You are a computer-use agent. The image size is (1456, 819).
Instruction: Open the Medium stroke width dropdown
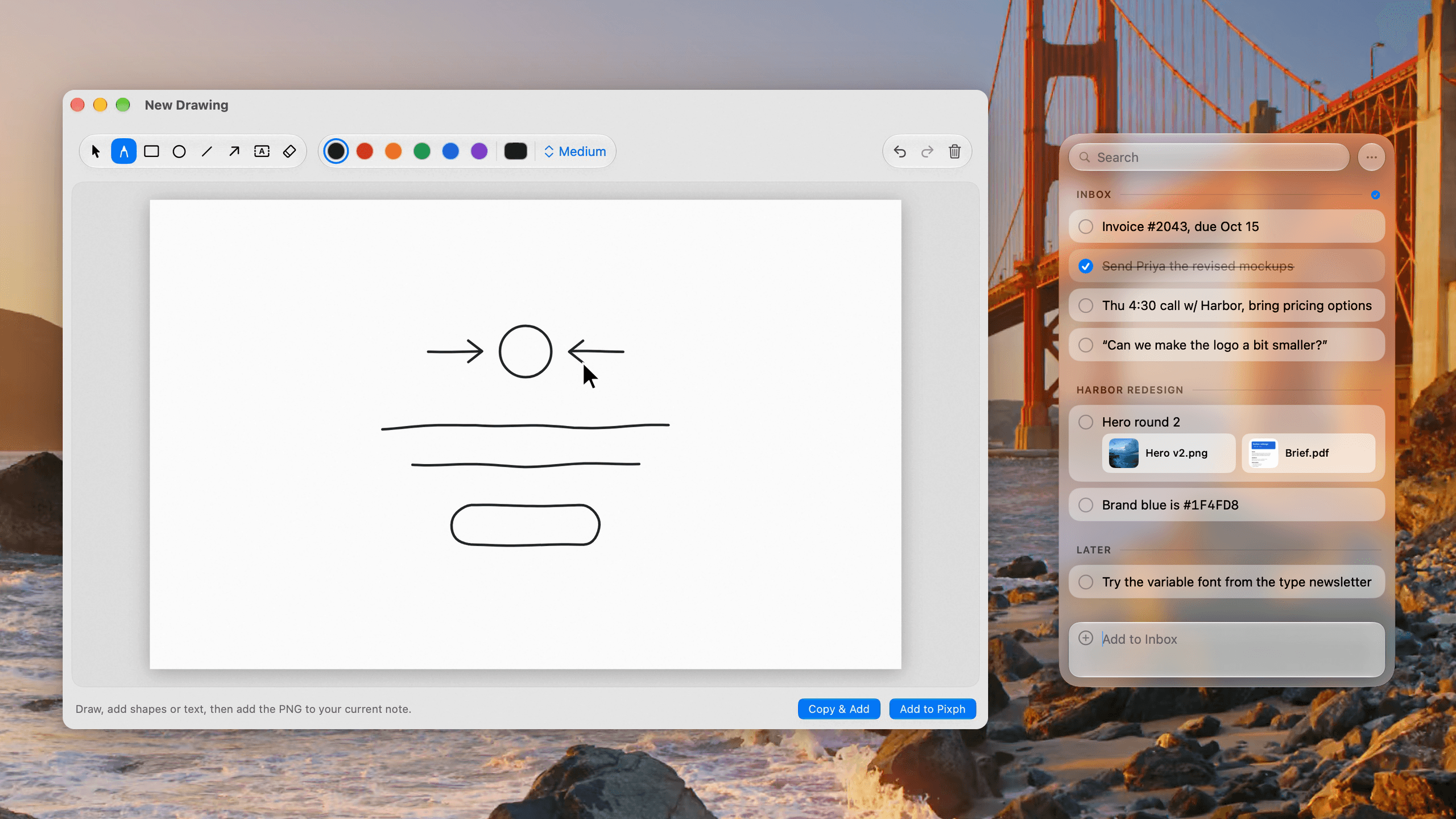[575, 151]
